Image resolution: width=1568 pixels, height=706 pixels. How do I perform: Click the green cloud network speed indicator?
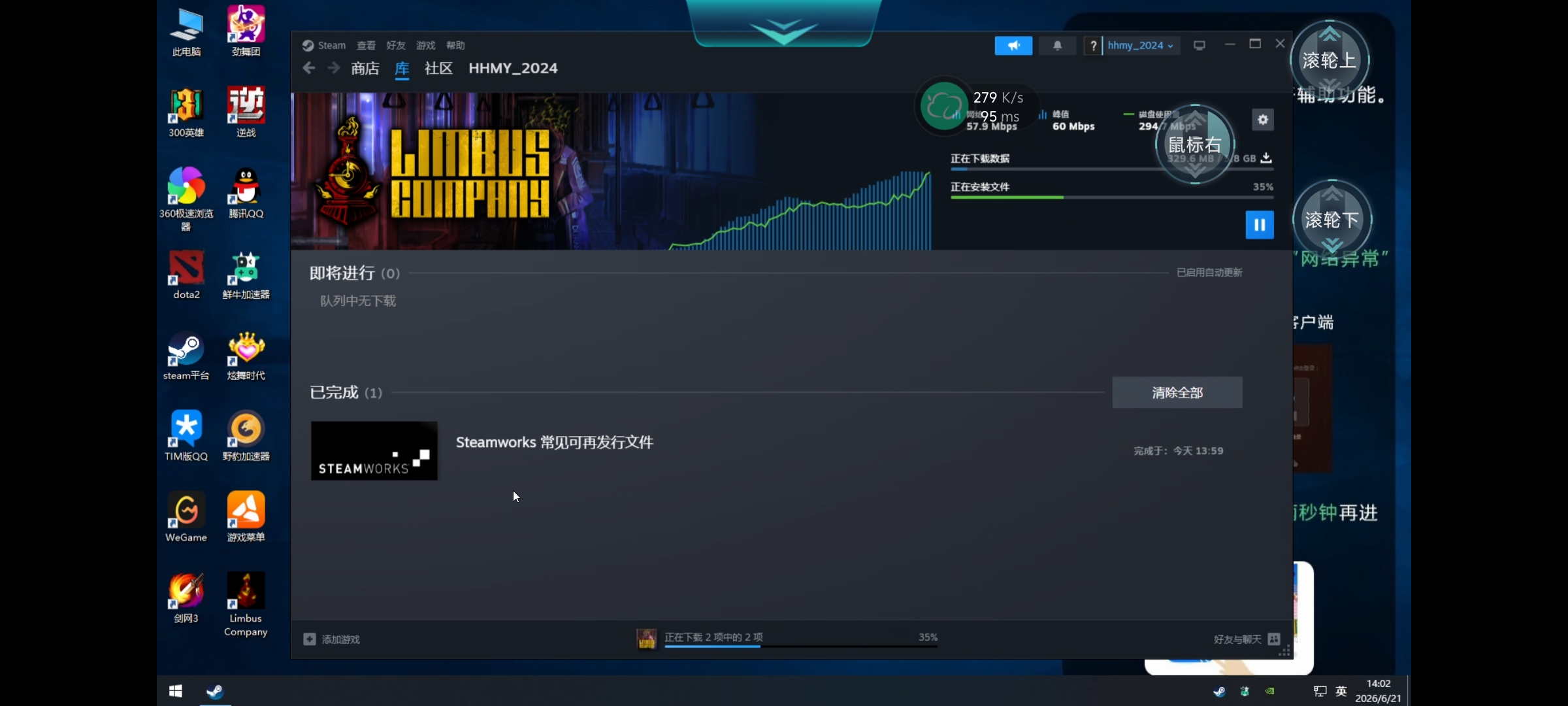[943, 105]
